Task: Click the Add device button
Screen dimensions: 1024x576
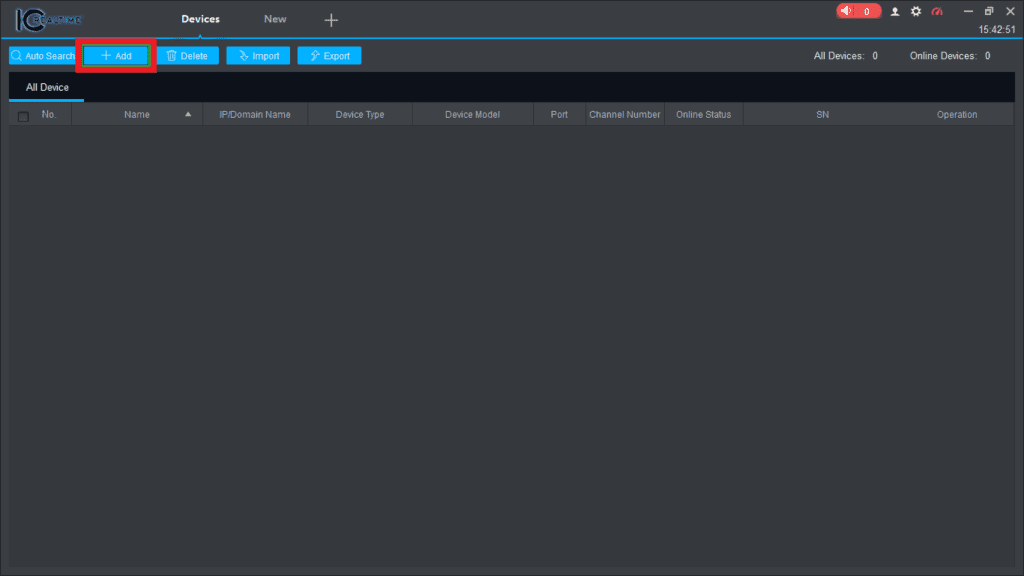Action: pos(116,56)
